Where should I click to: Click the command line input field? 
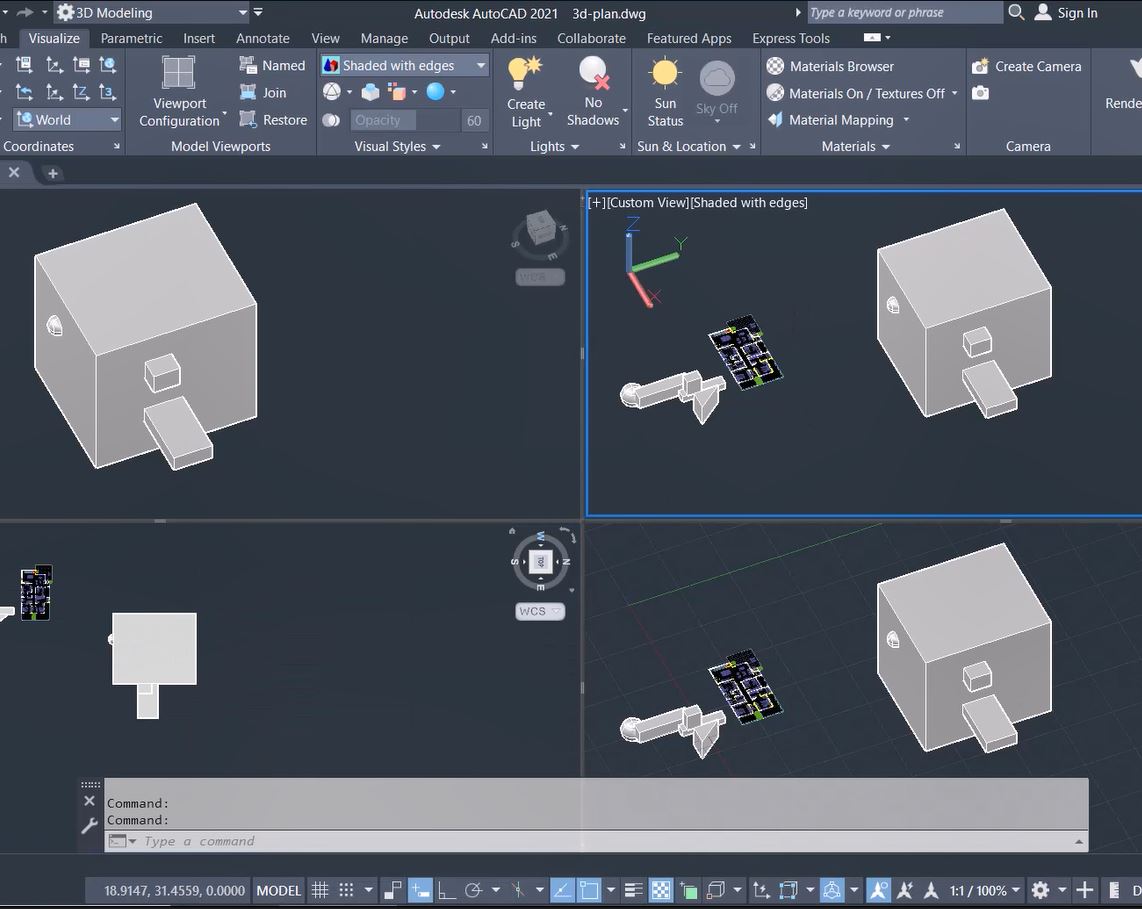[x=600, y=841]
